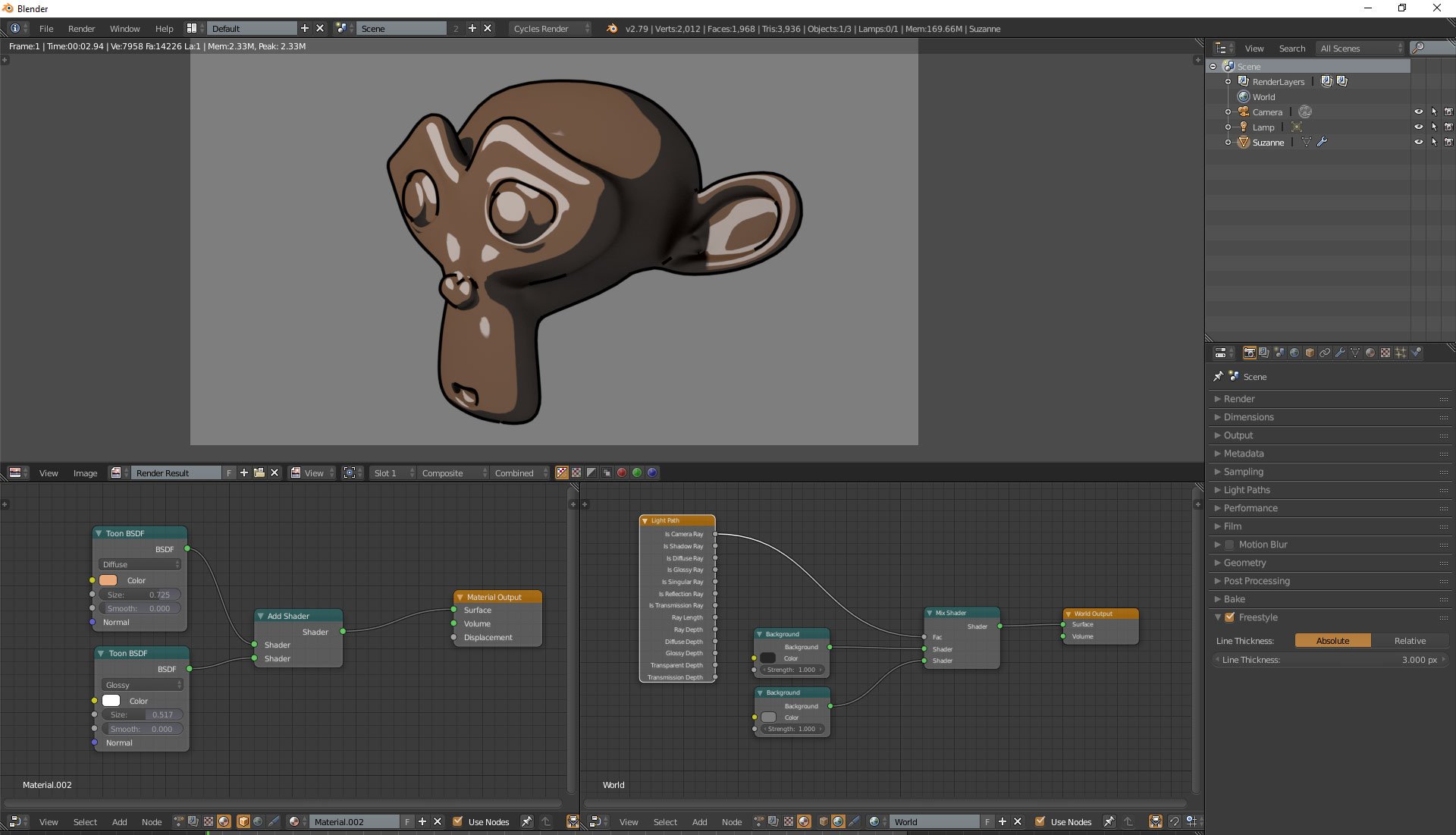Show green channel in image editor
Viewport: 1456px width, 835px height.
coord(637,472)
